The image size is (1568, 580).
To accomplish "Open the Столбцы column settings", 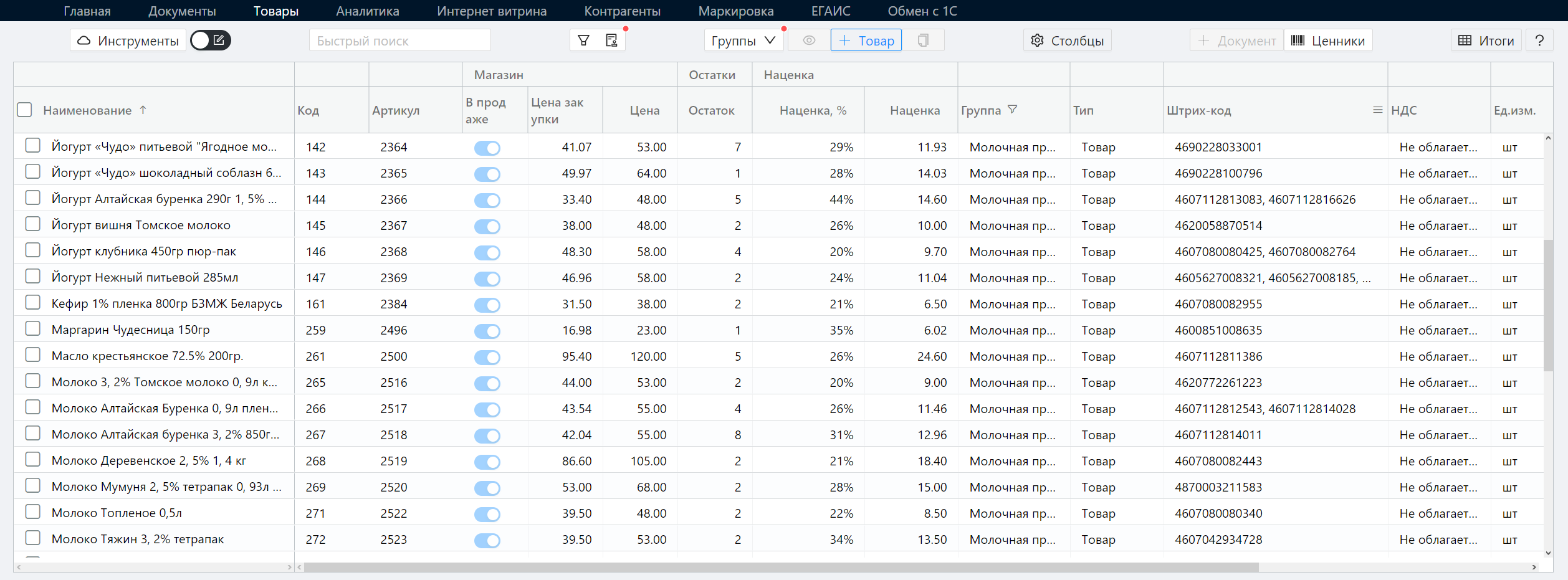I will (1067, 40).
